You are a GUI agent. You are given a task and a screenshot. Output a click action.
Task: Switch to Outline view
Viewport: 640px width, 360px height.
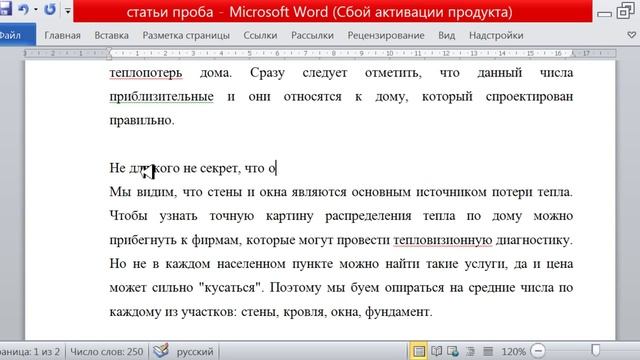pyautogui.click(x=471, y=351)
